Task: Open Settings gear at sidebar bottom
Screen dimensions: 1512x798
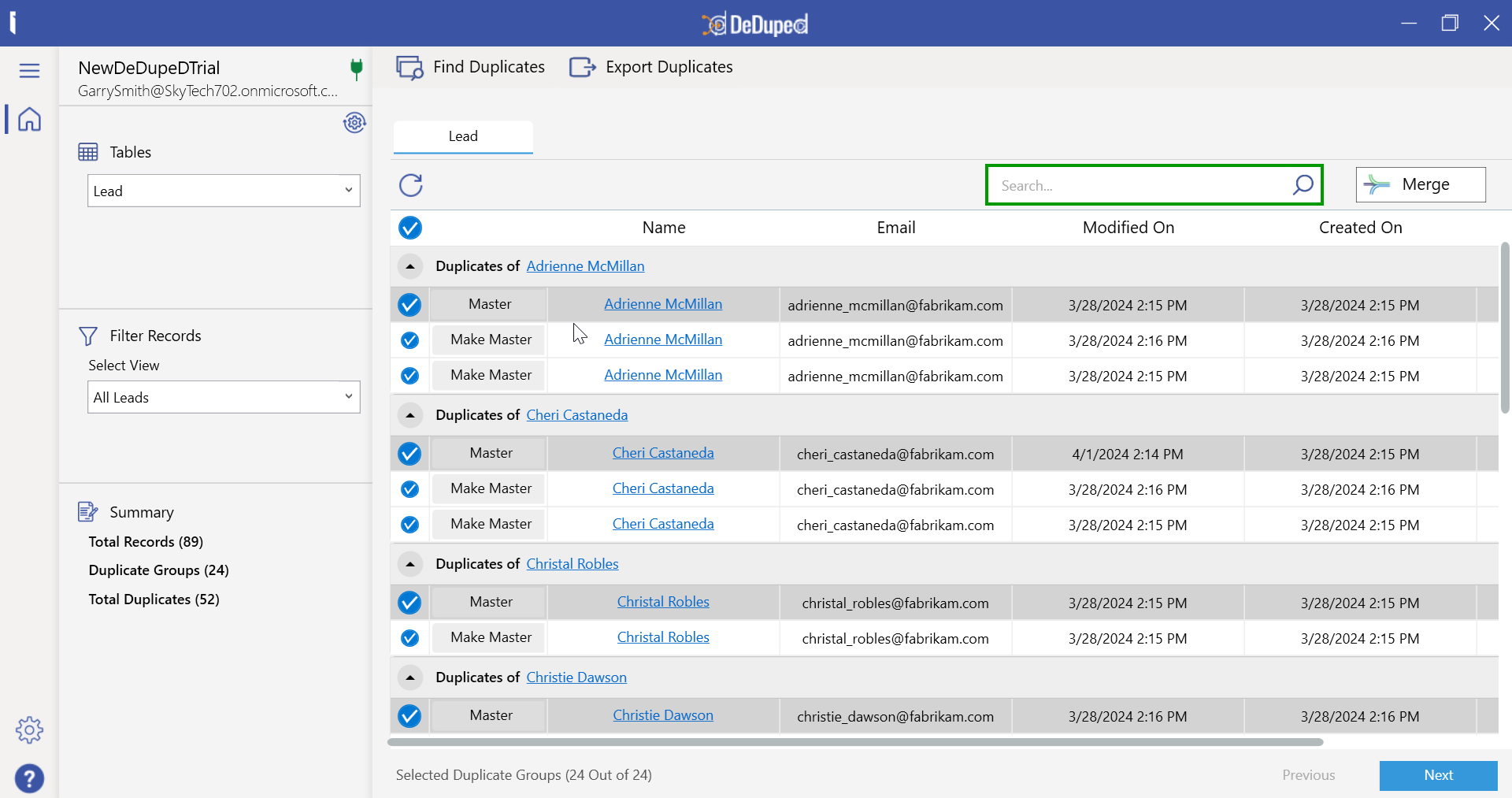Action: coord(29,730)
